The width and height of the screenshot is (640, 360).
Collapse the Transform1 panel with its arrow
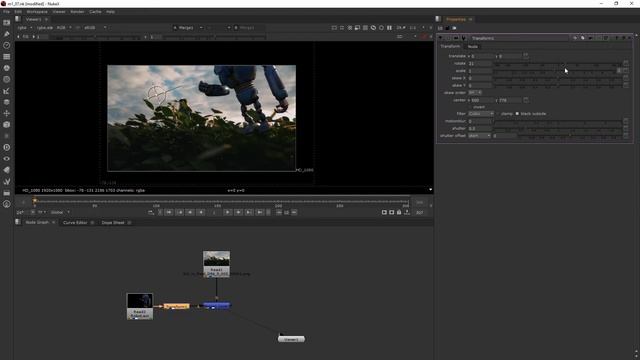tap(440, 38)
